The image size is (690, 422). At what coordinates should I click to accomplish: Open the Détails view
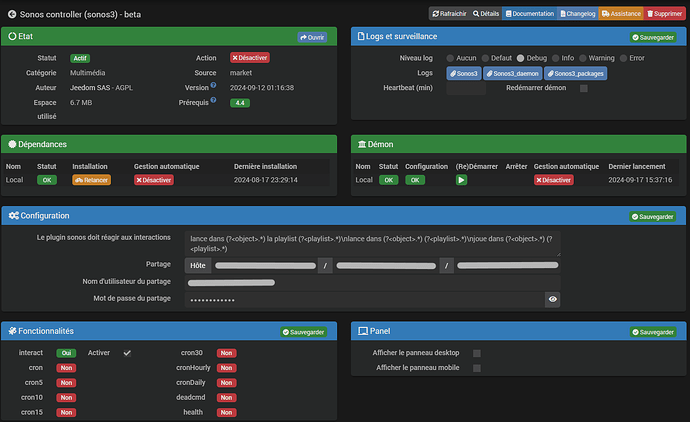click(x=486, y=14)
